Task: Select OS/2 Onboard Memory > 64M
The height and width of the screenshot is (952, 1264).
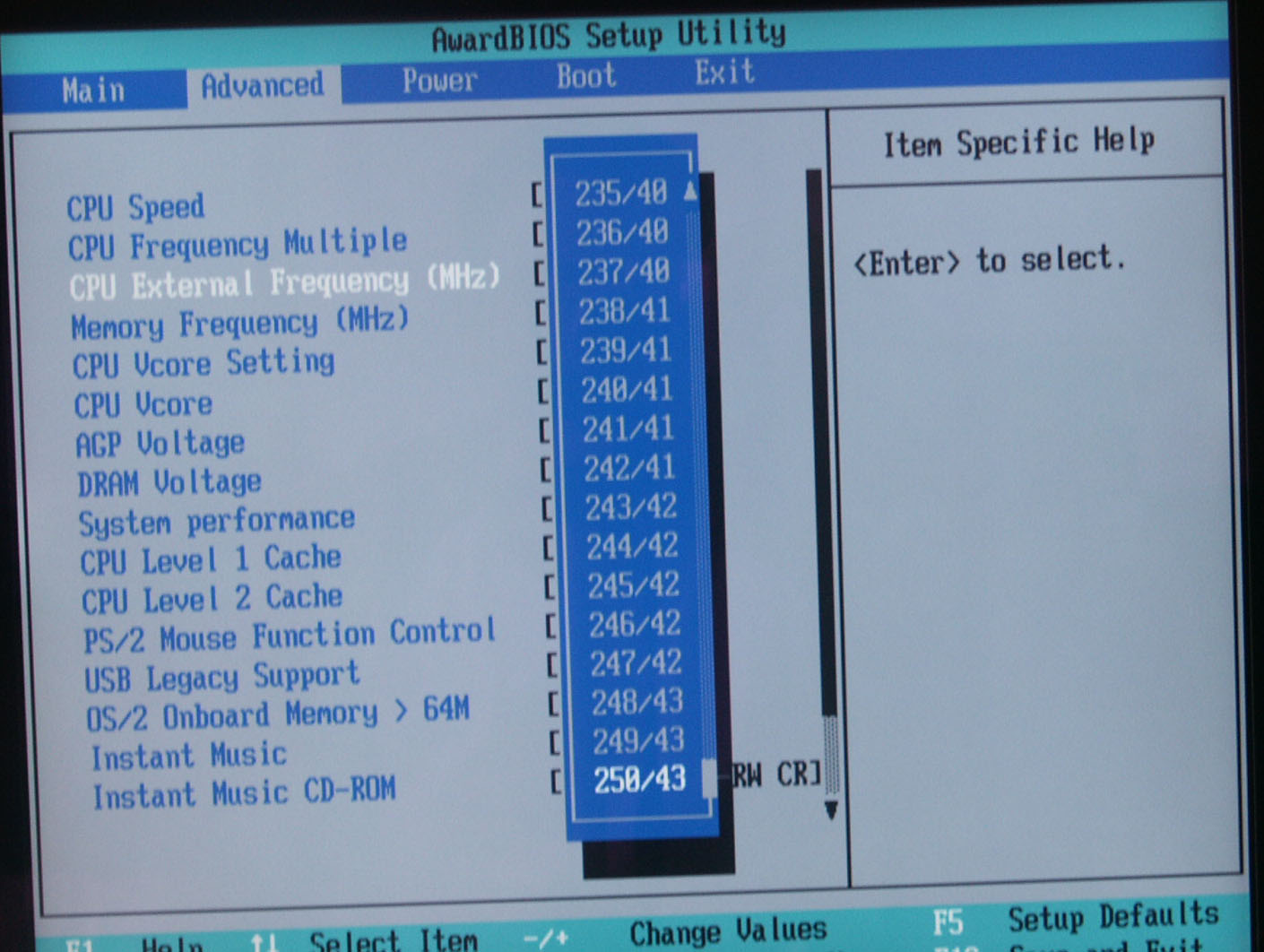Action: pyautogui.click(x=278, y=714)
